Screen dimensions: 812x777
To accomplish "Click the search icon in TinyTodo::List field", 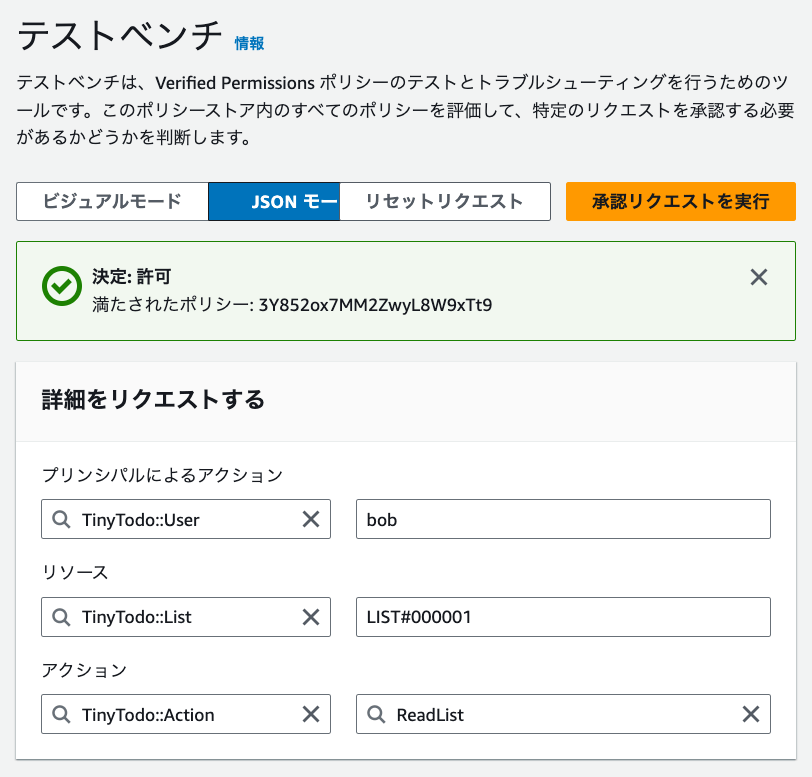I will click(x=62, y=617).
